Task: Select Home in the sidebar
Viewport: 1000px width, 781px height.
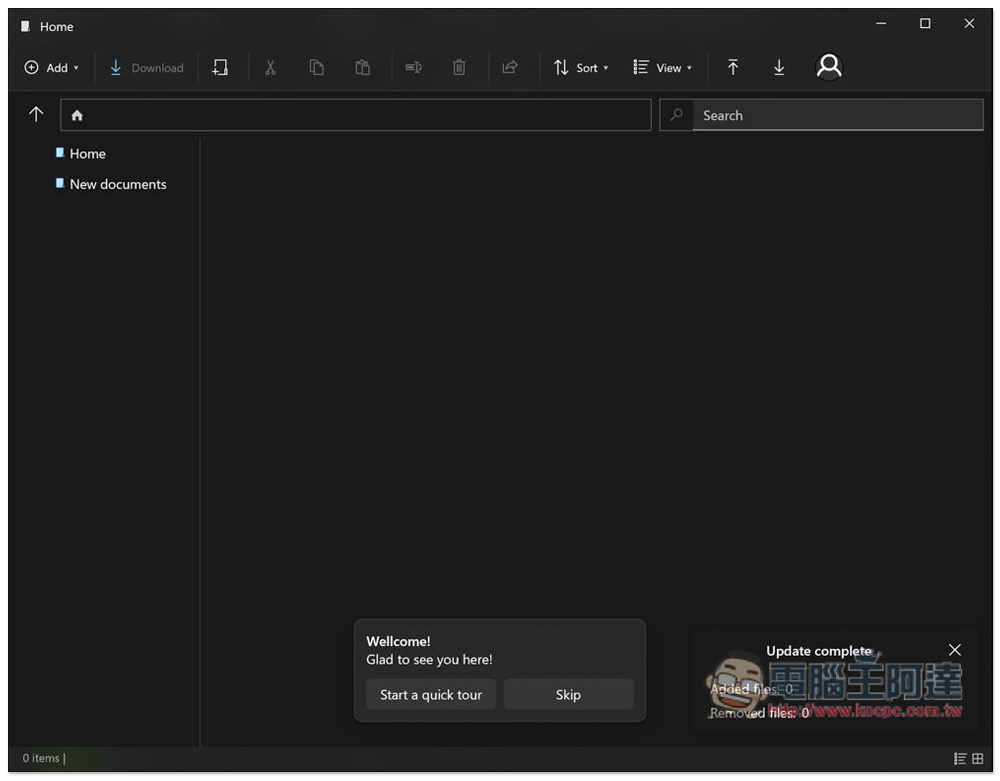Action: point(87,154)
